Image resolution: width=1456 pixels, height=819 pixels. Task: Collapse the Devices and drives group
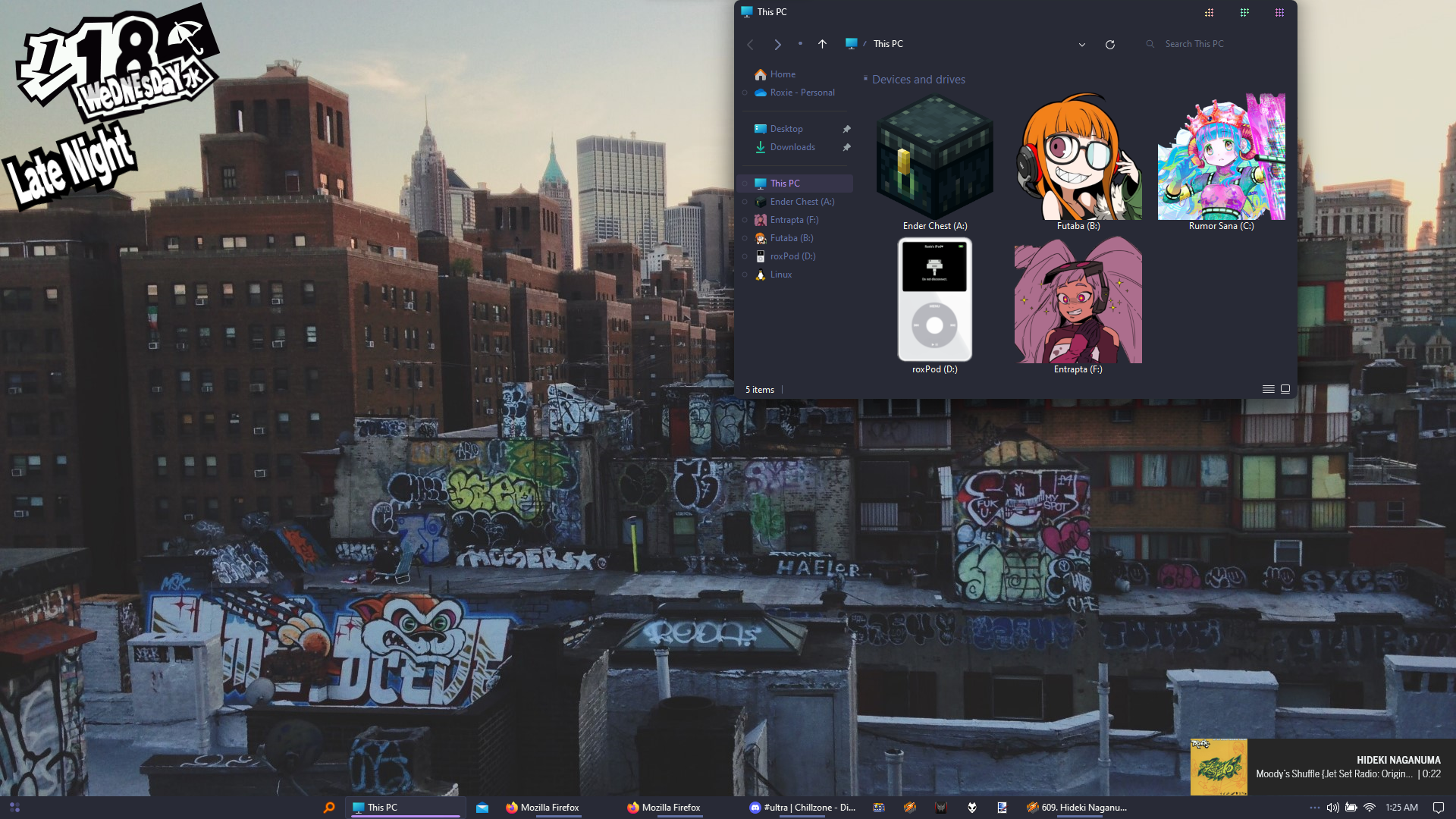[x=865, y=79]
